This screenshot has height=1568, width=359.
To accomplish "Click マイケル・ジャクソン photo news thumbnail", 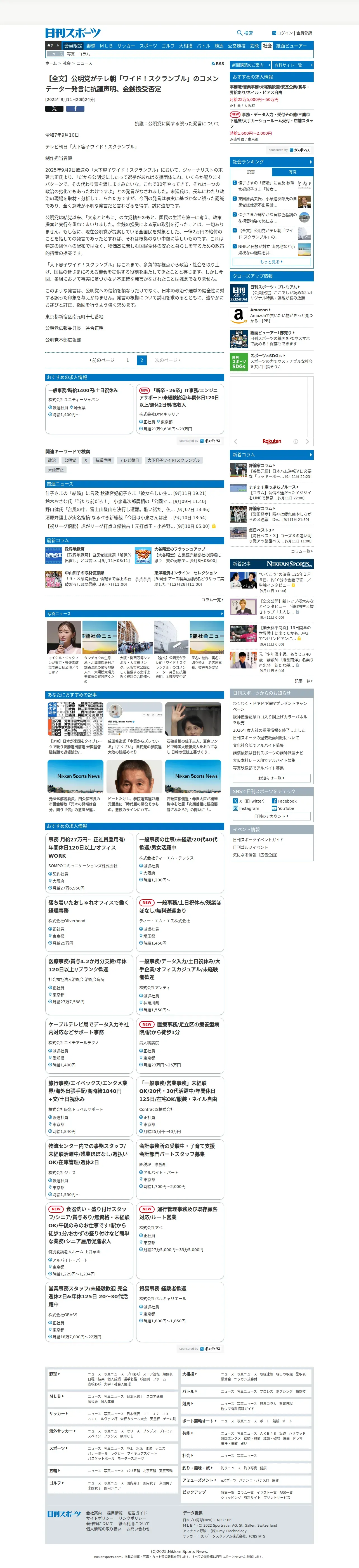I will (64, 637).
